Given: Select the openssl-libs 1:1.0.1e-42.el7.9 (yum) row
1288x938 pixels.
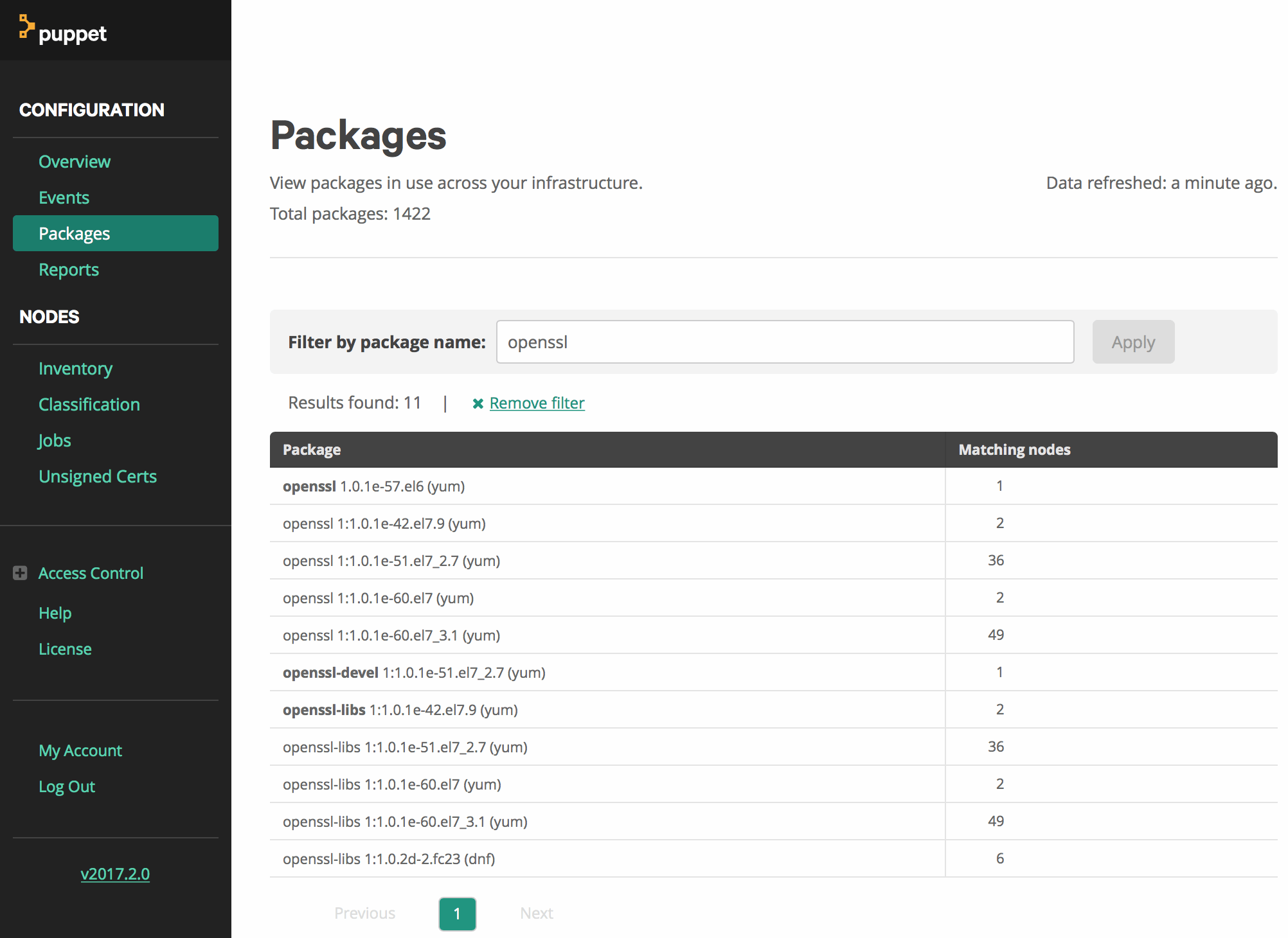Looking at the screenshot, I should point(774,710).
